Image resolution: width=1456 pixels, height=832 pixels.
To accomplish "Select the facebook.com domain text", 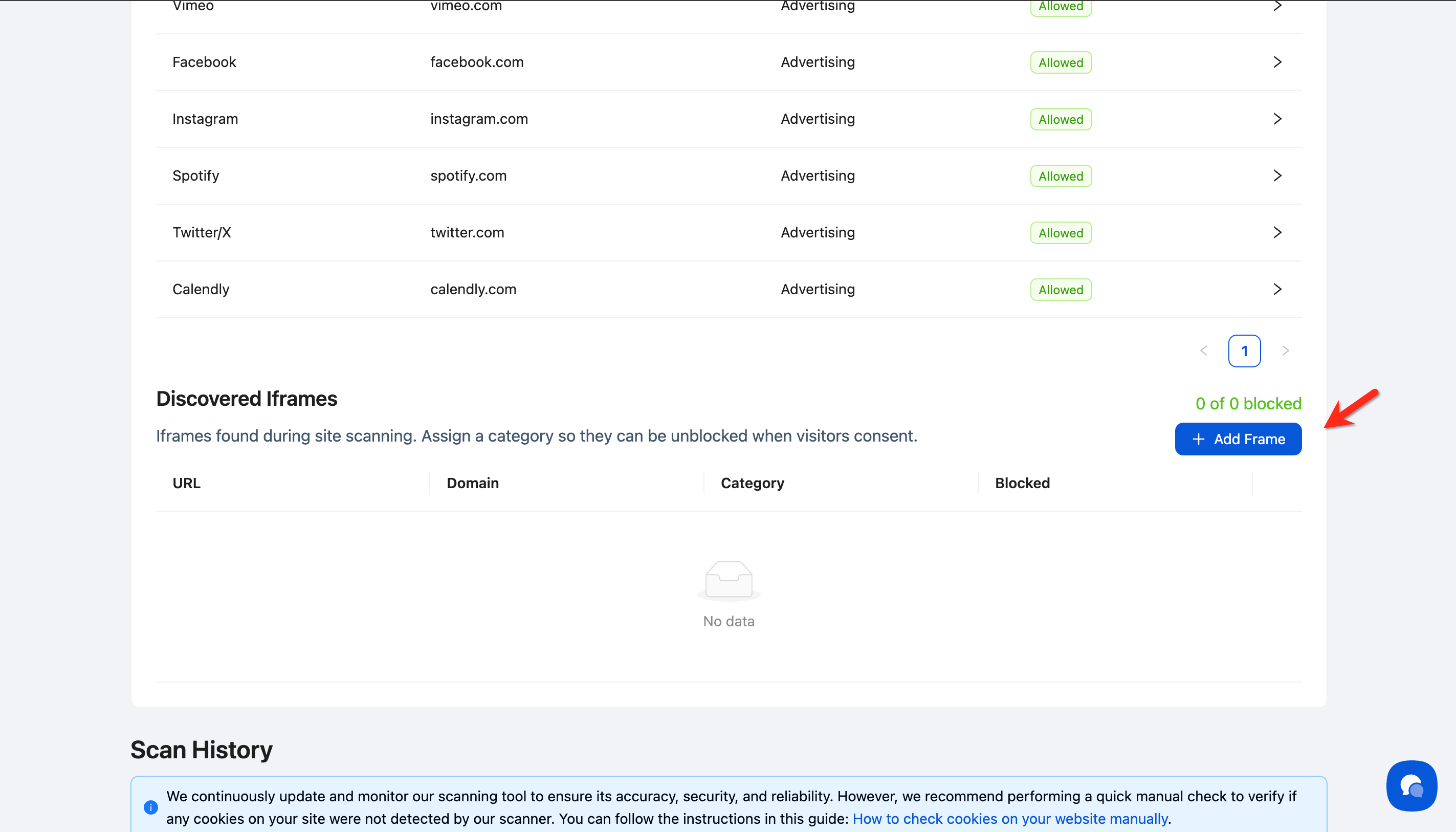I will pos(476,62).
